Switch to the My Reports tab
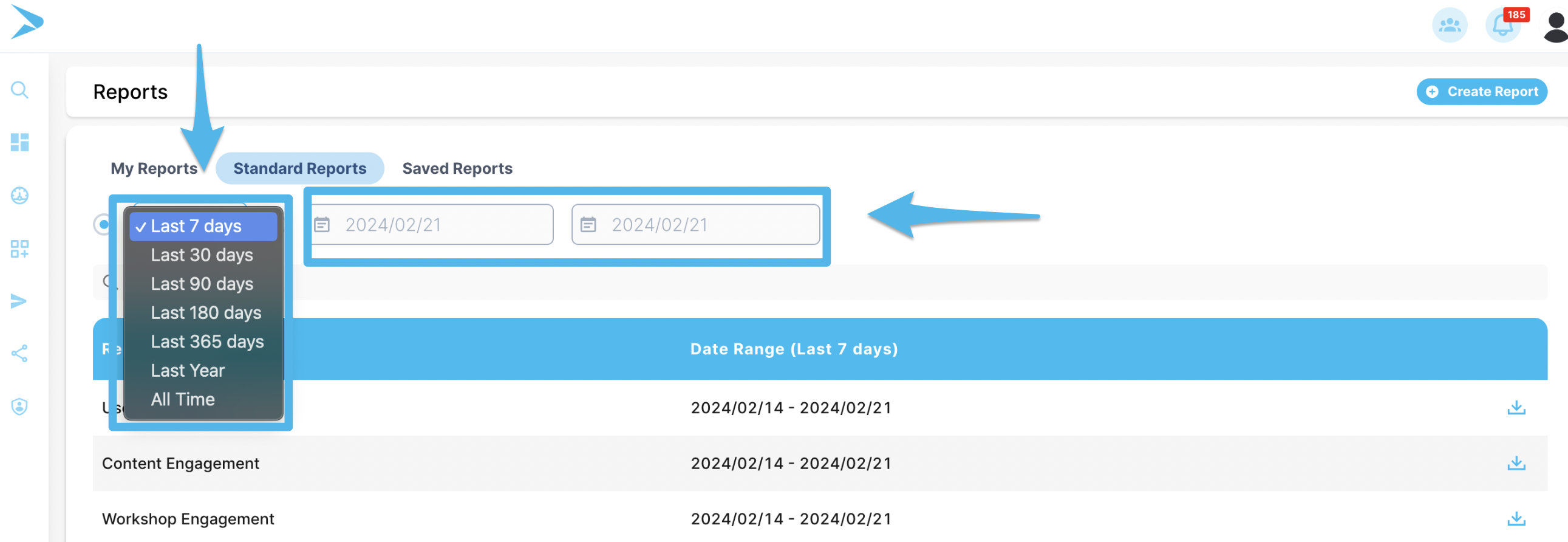 pyautogui.click(x=154, y=169)
